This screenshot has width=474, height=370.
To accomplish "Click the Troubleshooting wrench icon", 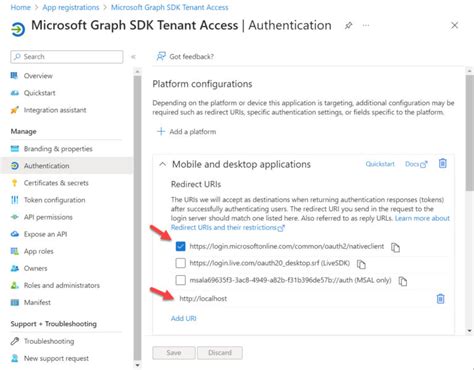I will [x=15, y=341].
